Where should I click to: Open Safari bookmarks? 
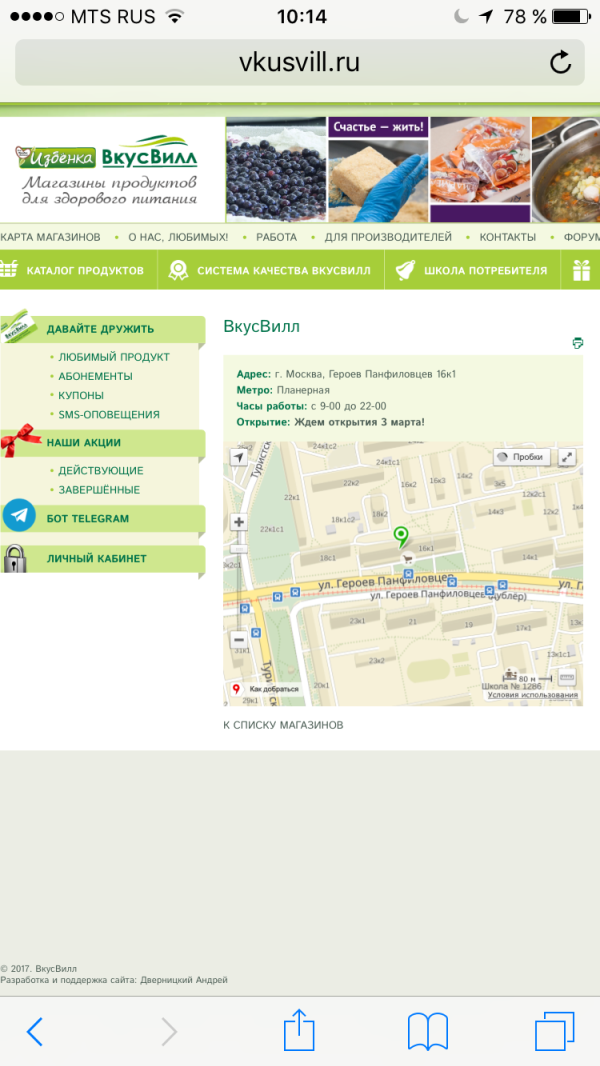[x=427, y=1031]
